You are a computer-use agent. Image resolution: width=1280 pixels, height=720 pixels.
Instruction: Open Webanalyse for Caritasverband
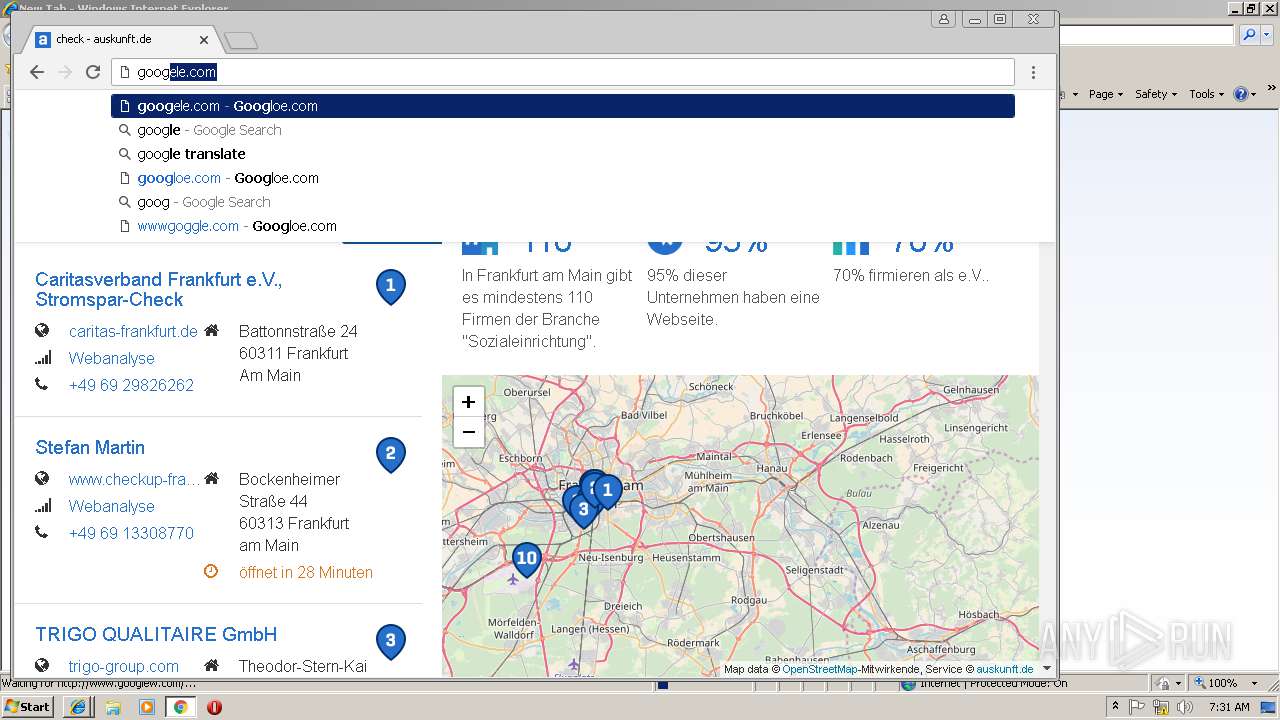(111, 358)
